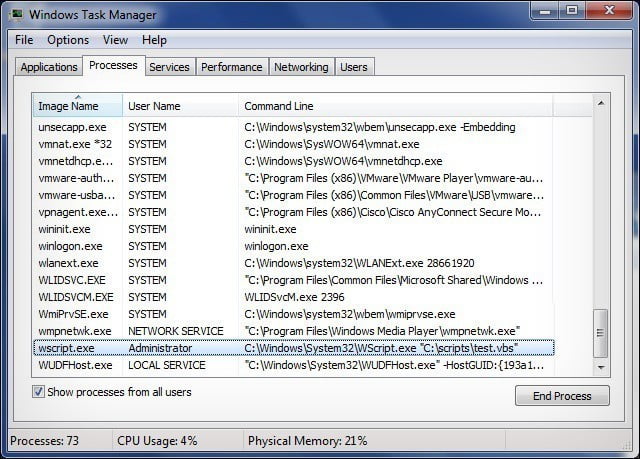Switch to the Applications tab
This screenshot has height=459, width=640.
[49, 67]
